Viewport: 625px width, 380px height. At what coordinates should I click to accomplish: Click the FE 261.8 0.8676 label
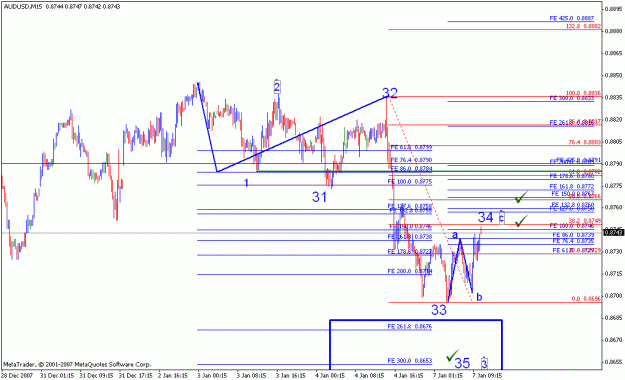410,327
